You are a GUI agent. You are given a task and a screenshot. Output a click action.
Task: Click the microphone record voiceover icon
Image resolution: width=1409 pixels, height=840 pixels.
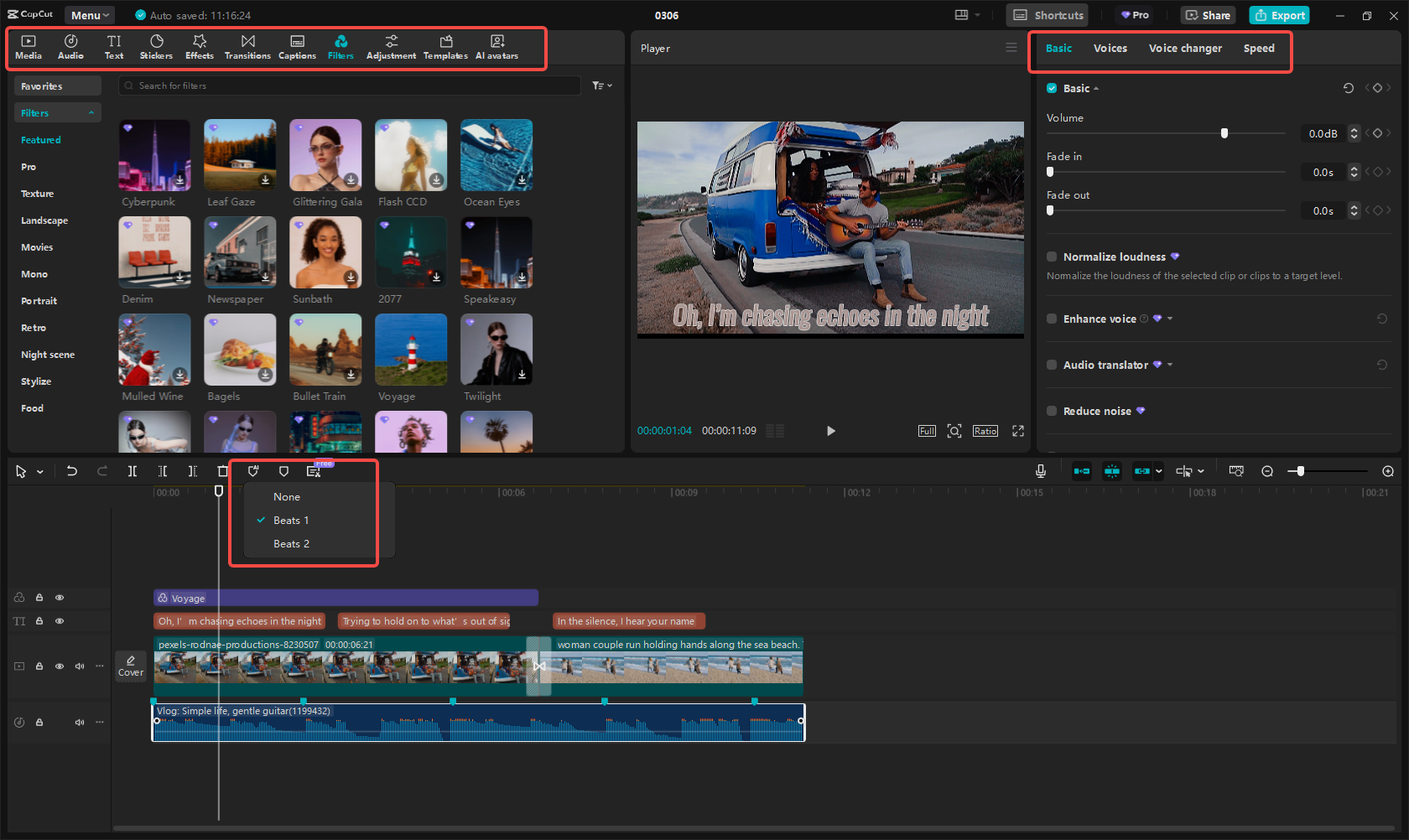[x=1040, y=471]
